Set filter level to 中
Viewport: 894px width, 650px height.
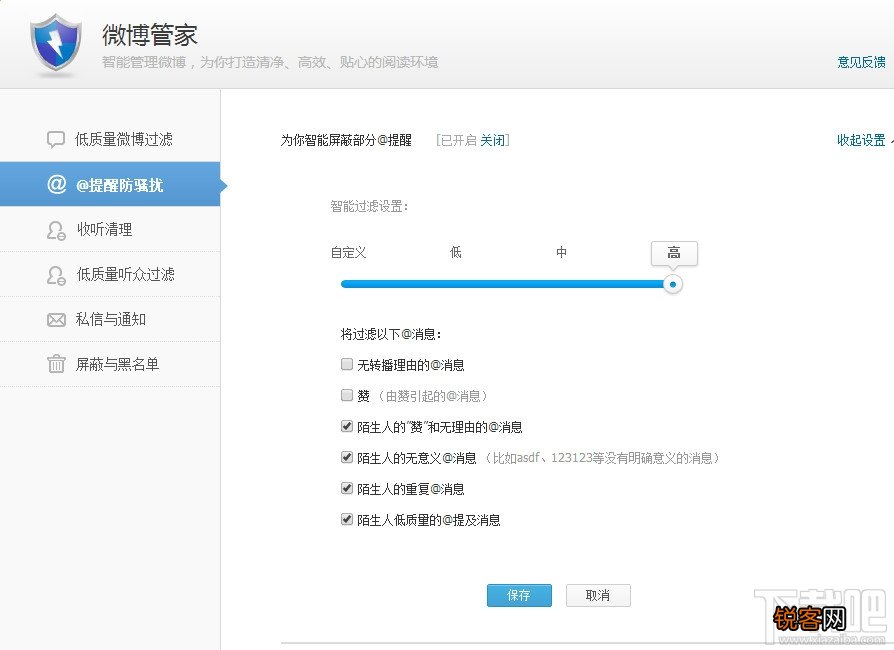pyautogui.click(x=562, y=252)
